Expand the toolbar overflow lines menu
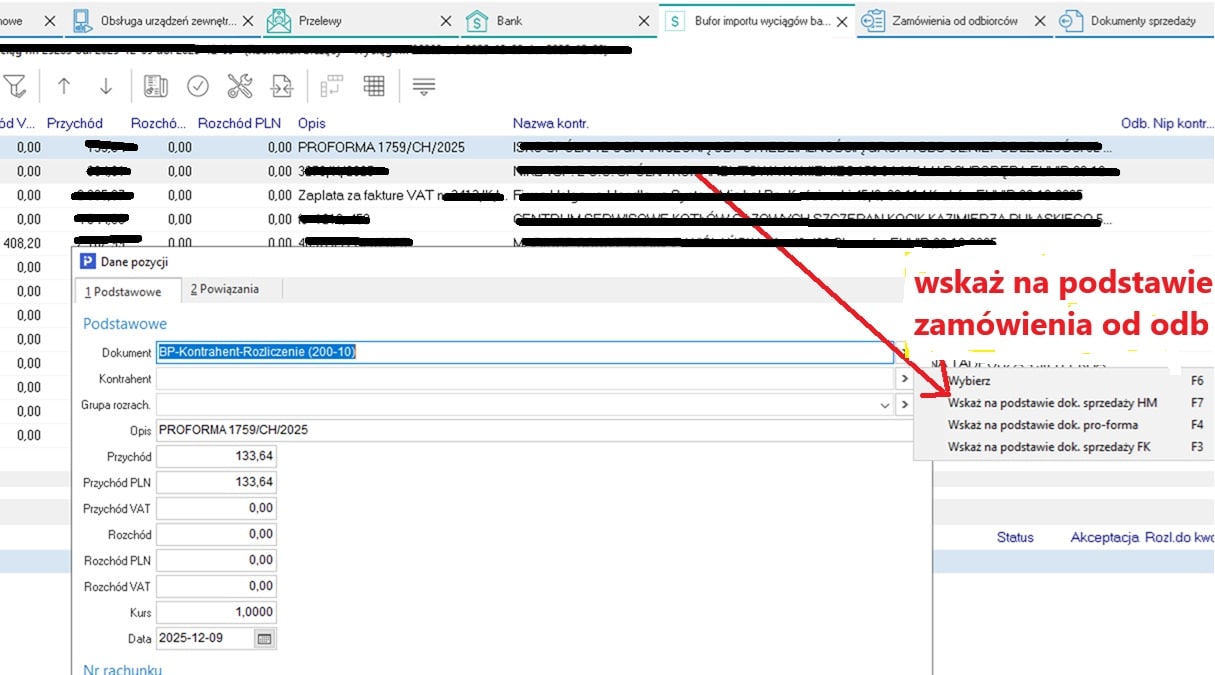Image resolution: width=1215 pixels, height=675 pixels. [x=424, y=87]
